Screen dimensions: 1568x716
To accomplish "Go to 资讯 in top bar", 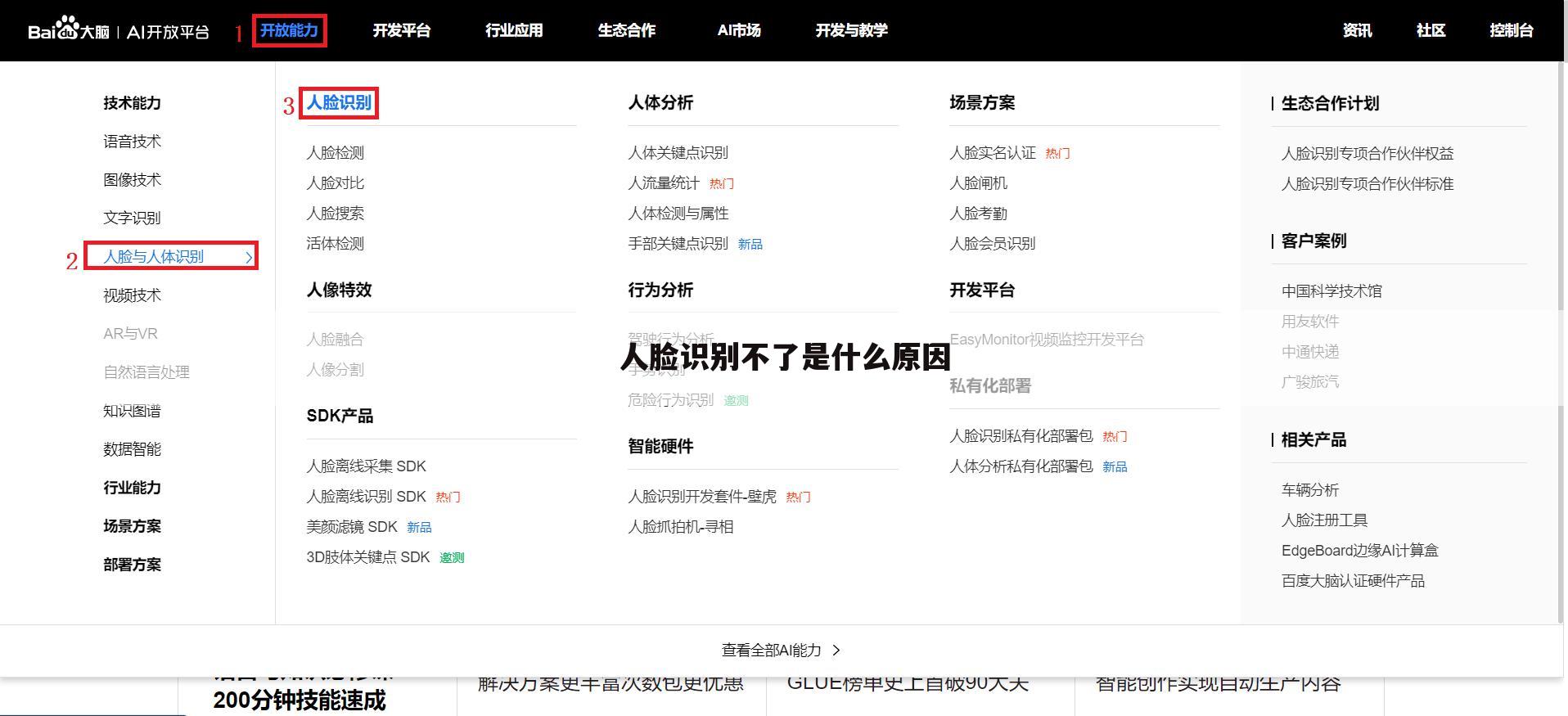I will click(1358, 30).
